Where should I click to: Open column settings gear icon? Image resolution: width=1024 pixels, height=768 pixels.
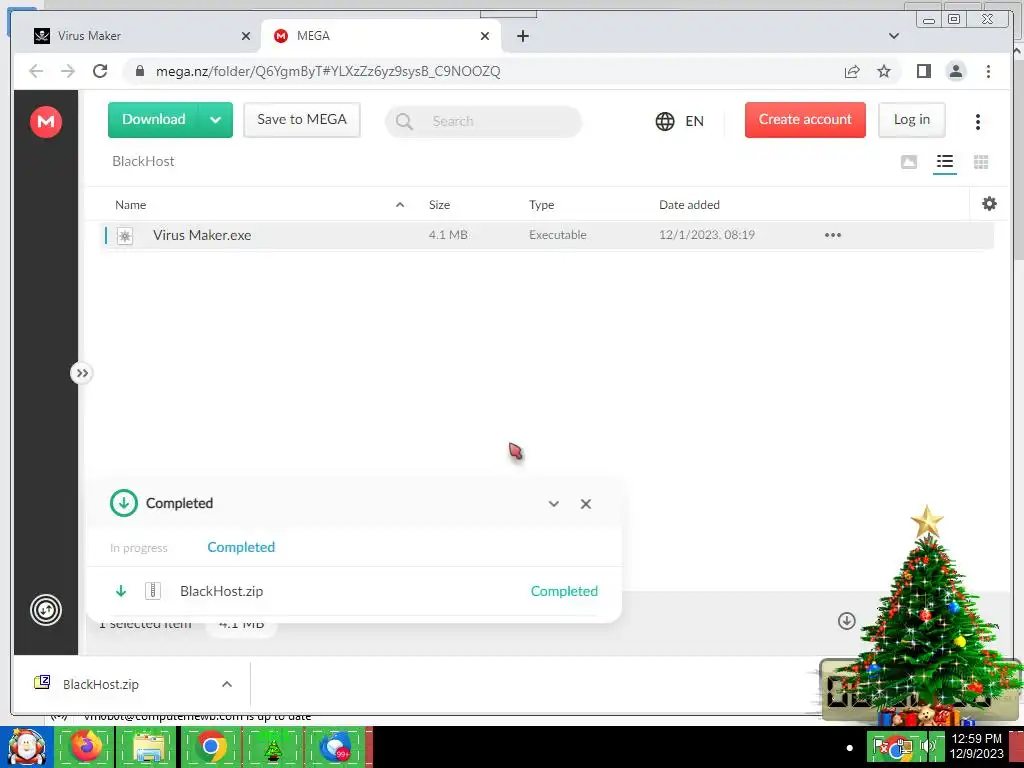click(x=989, y=204)
